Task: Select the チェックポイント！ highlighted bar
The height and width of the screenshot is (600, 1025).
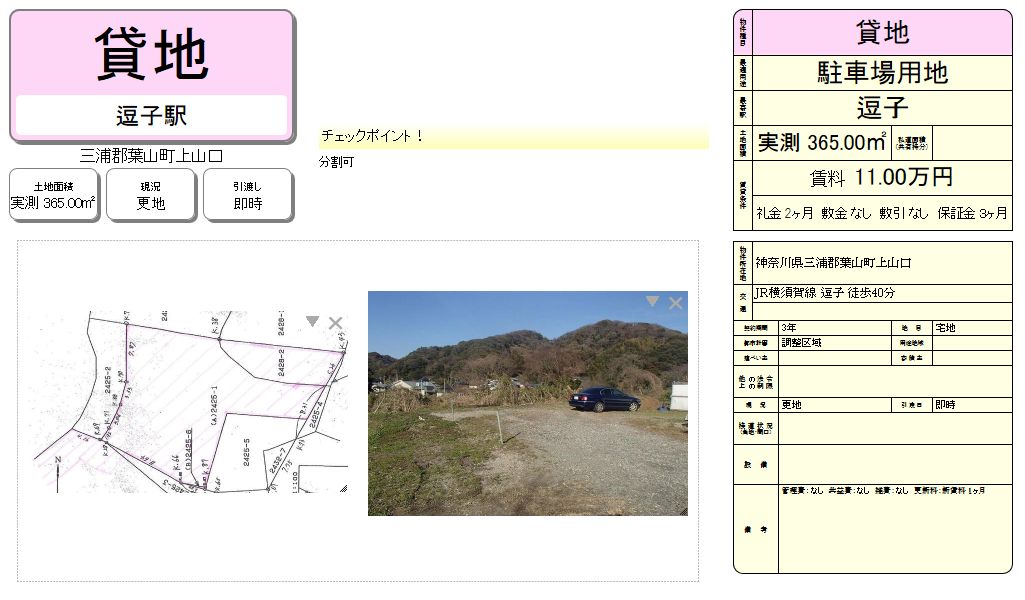Action: (513, 137)
